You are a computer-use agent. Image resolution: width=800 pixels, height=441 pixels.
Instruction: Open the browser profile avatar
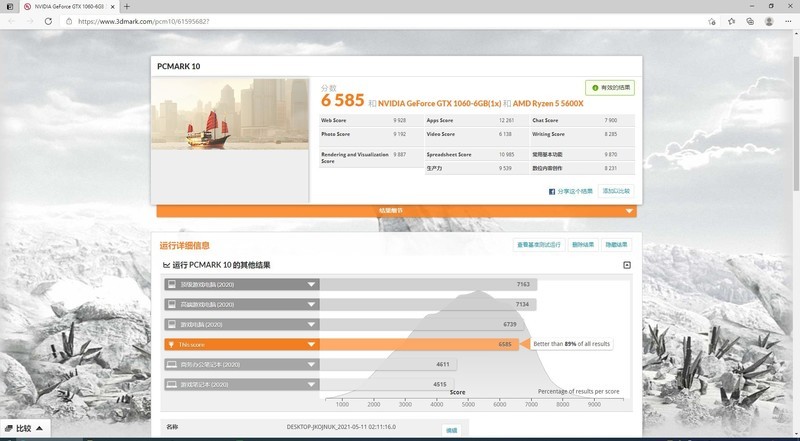tap(769, 21)
